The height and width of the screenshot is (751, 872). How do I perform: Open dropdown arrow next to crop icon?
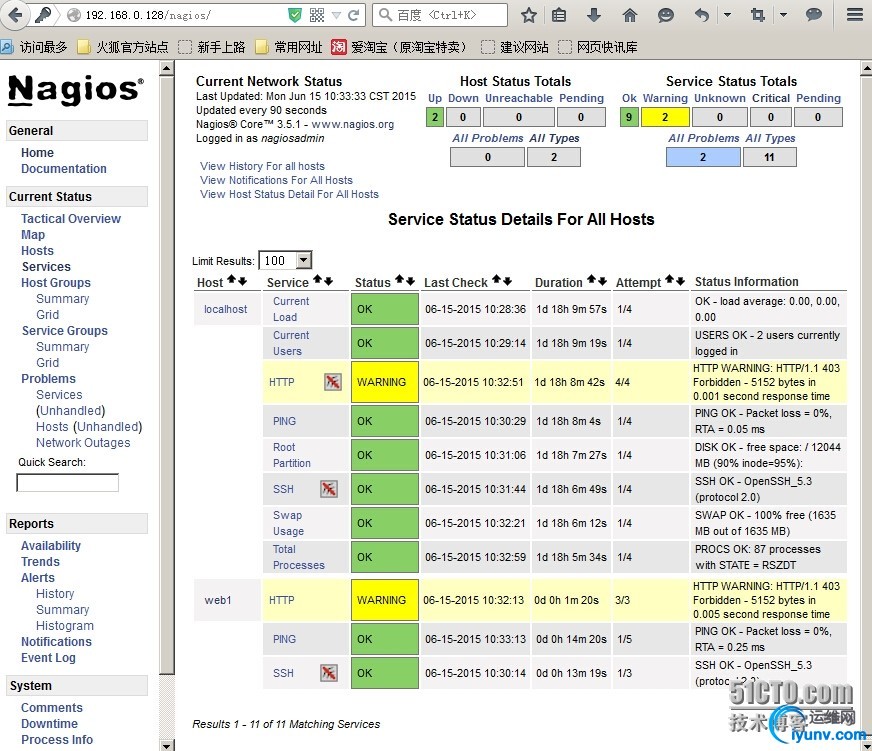tap(783, 15)
